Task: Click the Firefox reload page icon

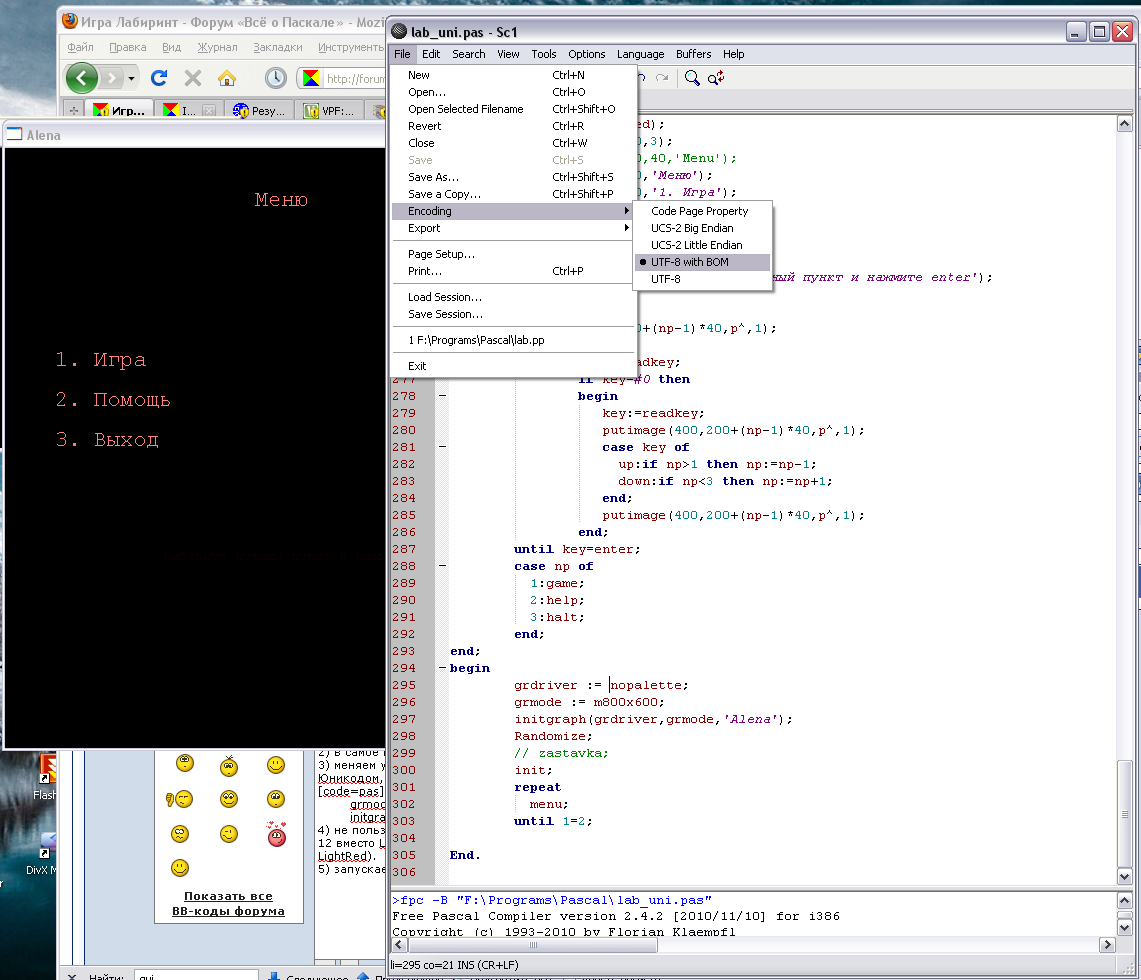Action: coord(159,78)
